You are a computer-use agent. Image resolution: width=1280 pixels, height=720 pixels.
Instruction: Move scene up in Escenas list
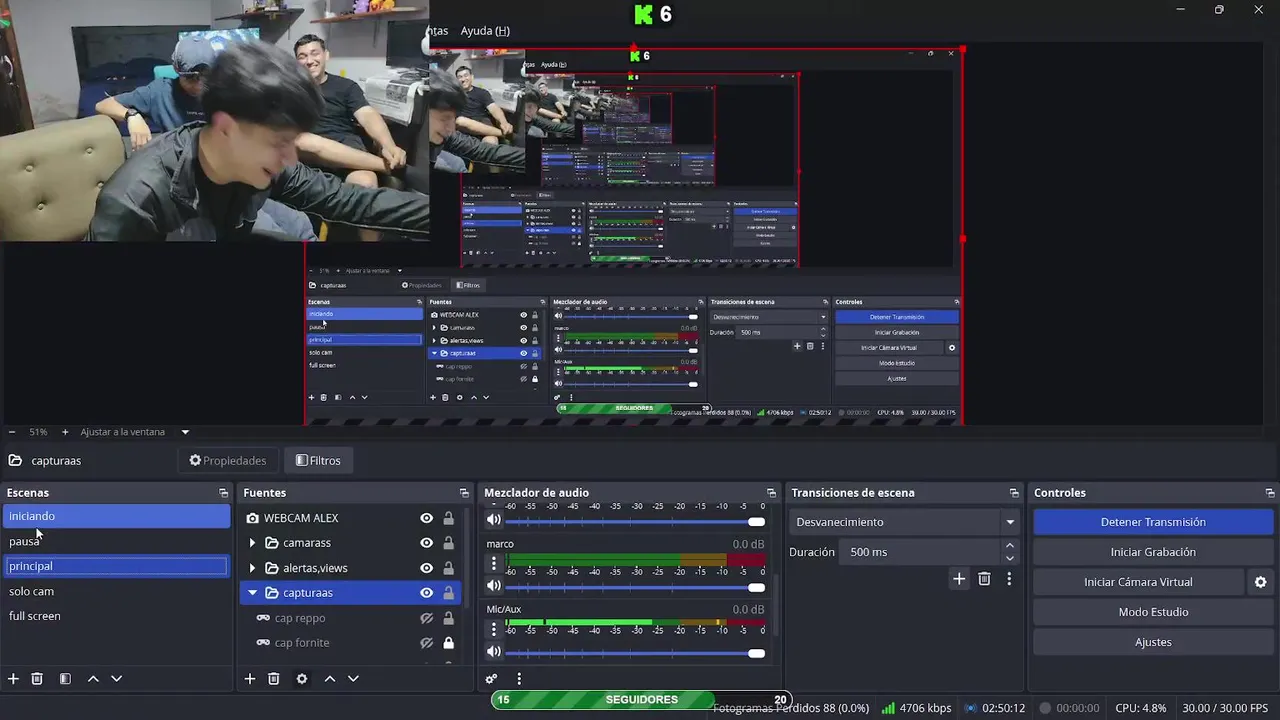[93, 678]
